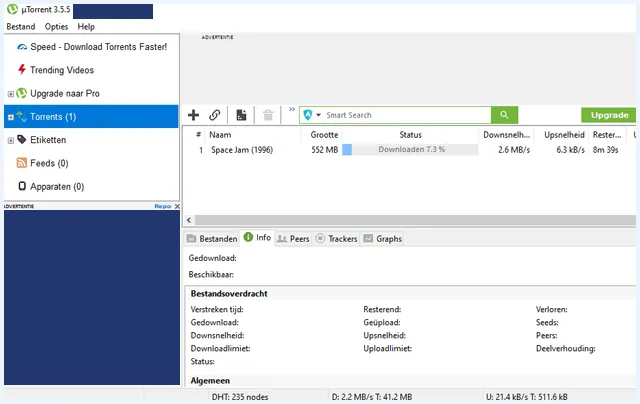Image resolution: width=640 pixels, height=404 pixels.
Task: Focus the Smart Search input field
Action: click(x=407, y=115)
